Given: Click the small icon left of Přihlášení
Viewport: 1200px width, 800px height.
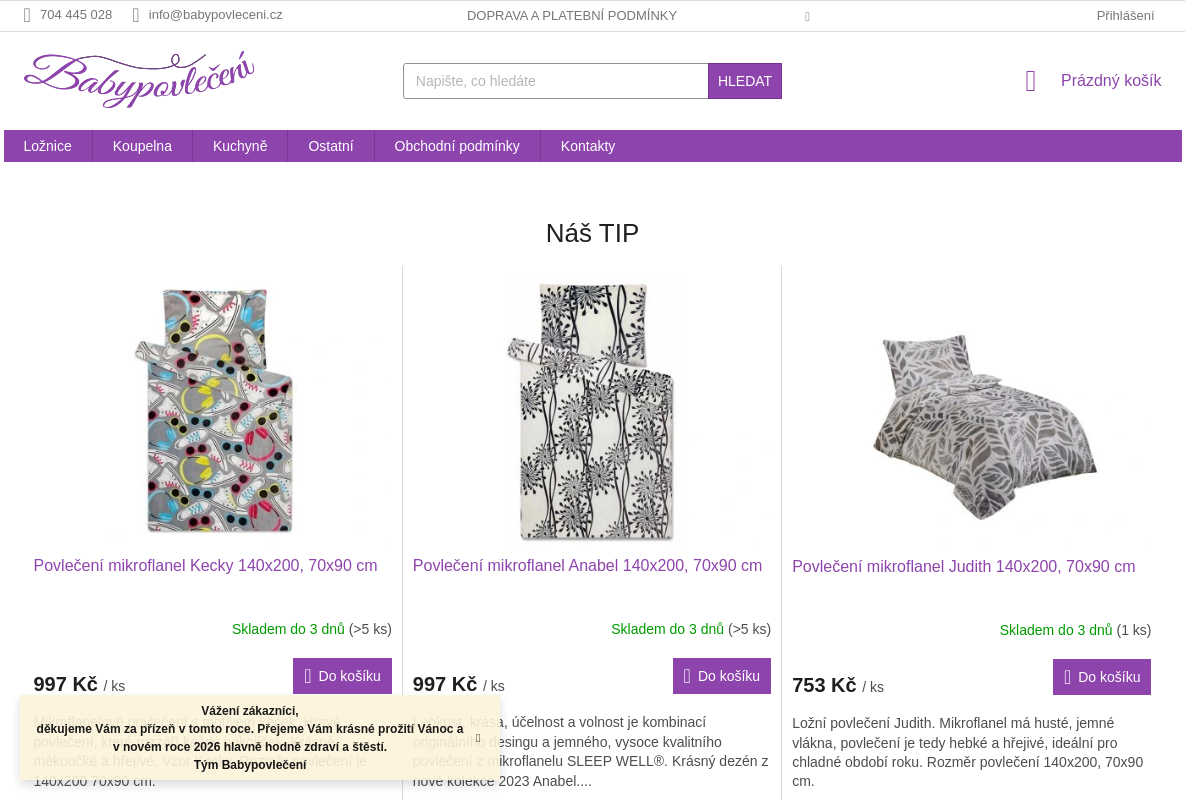Looking at the screenshot, I should coord(807,16).
